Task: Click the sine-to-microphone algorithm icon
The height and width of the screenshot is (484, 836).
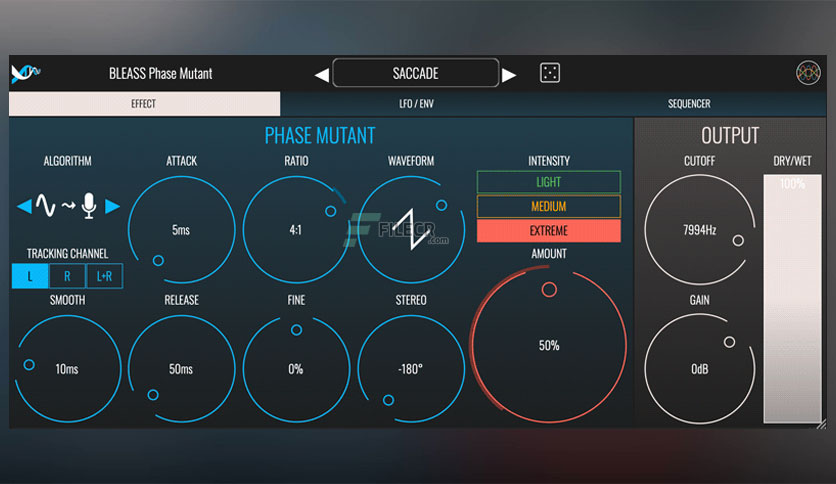Action: pos(67,206)
